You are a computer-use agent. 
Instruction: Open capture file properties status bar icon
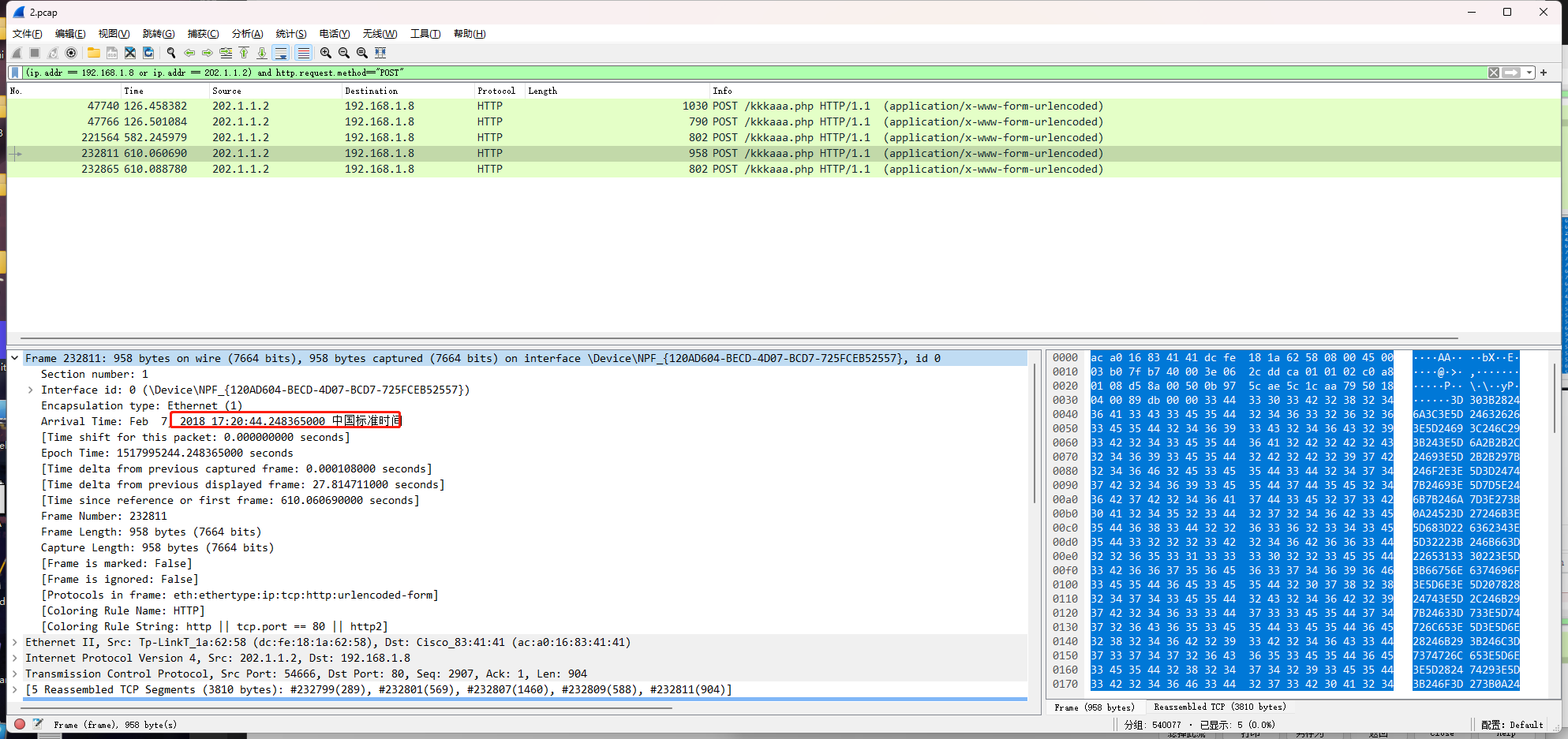click(x=37, y=724)
